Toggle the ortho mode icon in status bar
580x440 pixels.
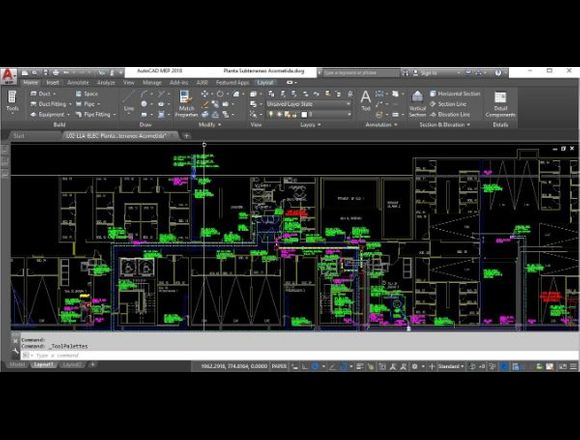(304, 366)
